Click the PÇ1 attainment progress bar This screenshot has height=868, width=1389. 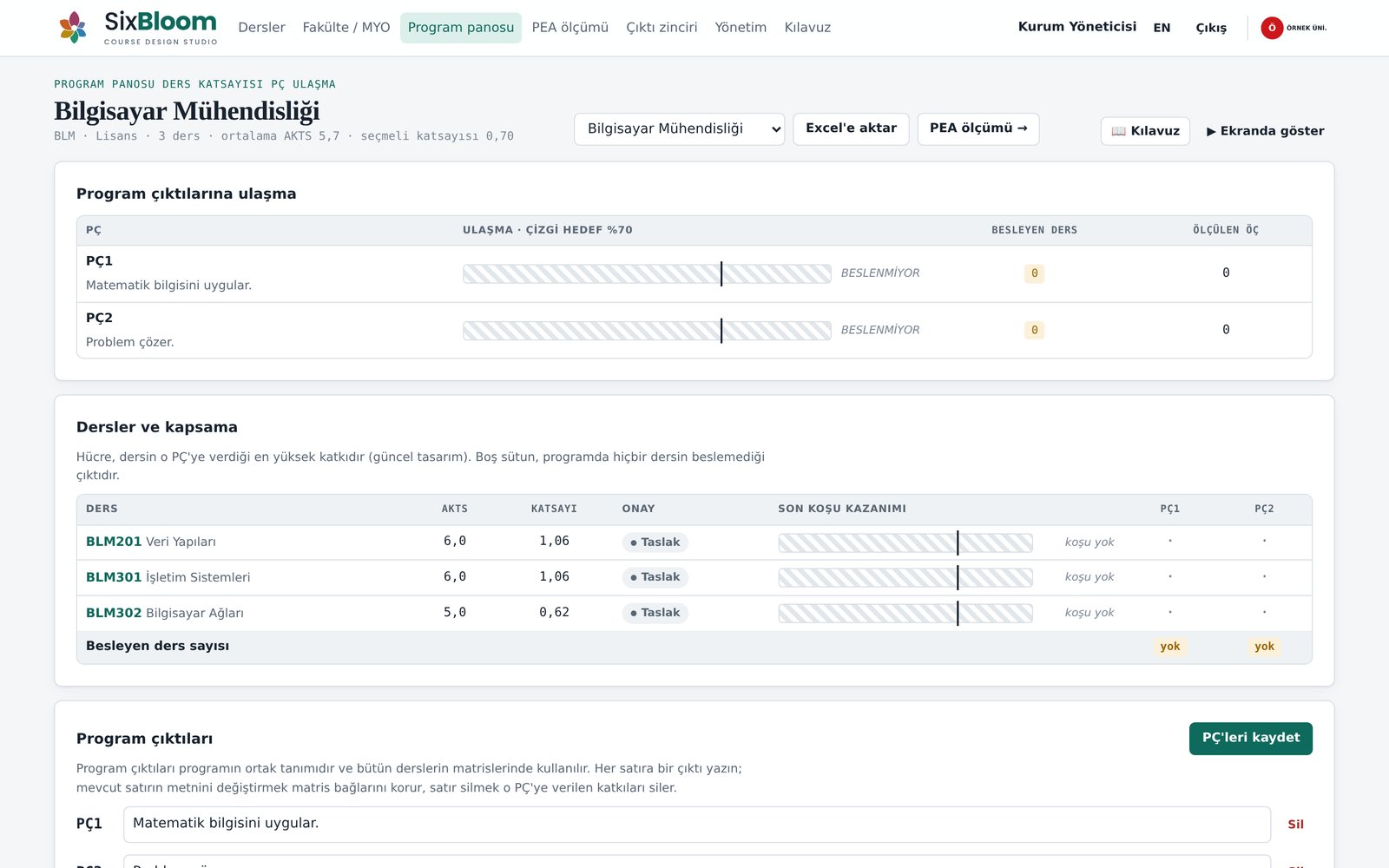[x=647, y=274]
